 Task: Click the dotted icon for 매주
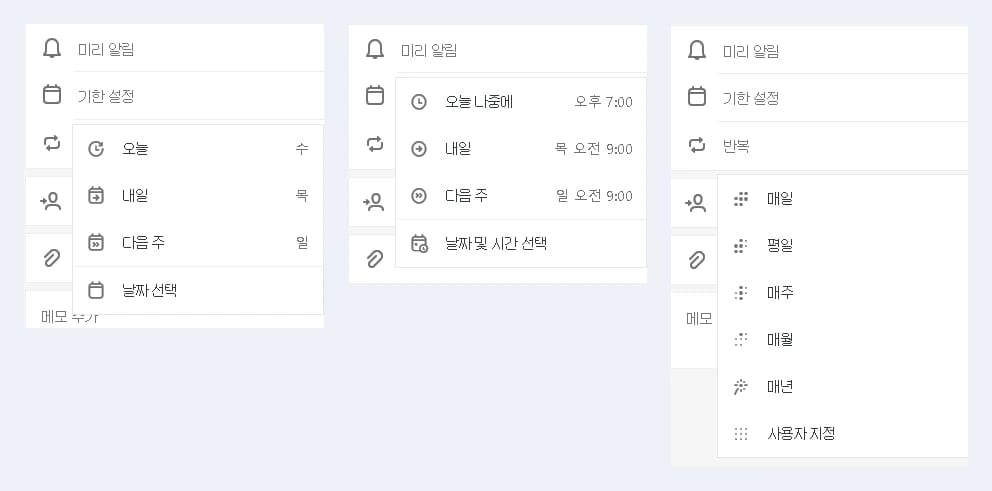[741, 293]
